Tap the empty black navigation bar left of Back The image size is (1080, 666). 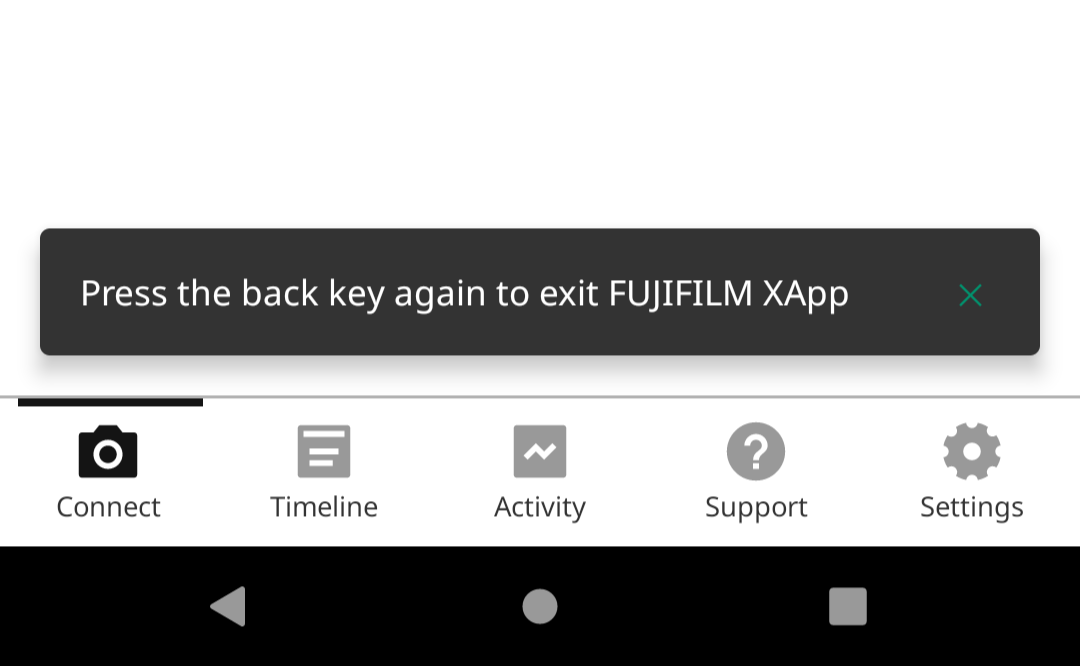coord(103,606)
